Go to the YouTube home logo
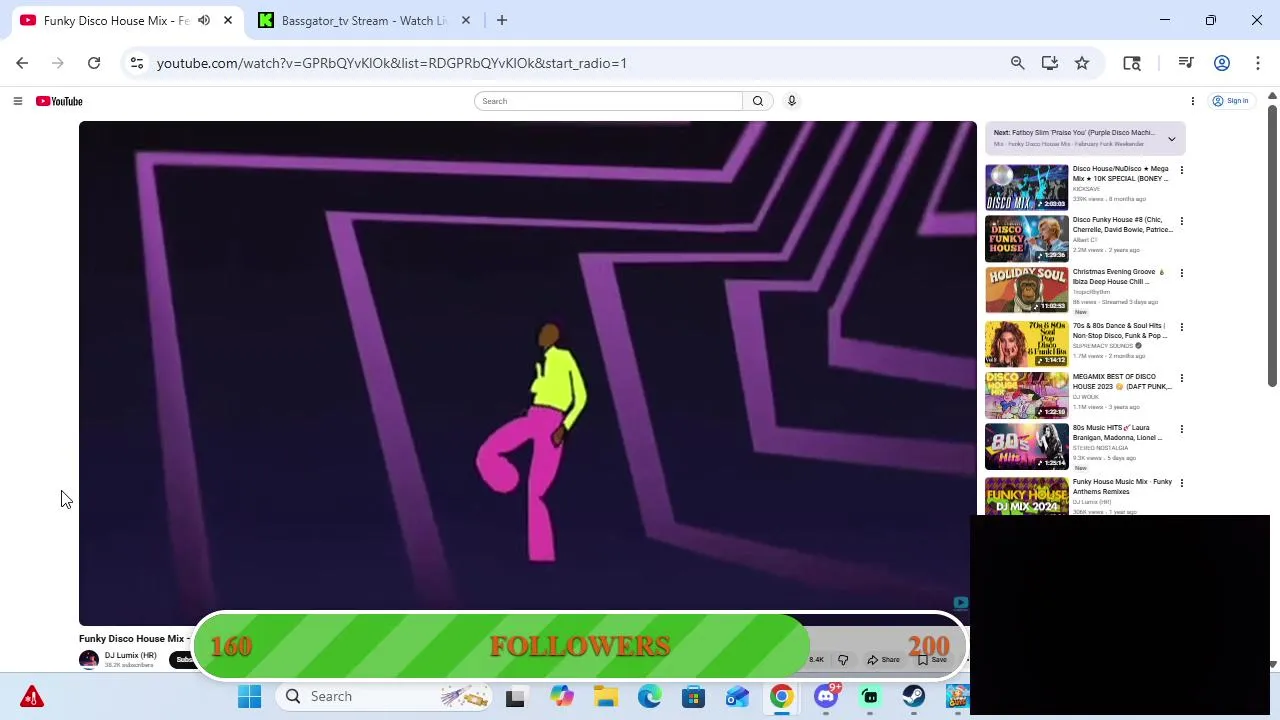The width and height of the screenshot is (1280, 720). (59, 101)
